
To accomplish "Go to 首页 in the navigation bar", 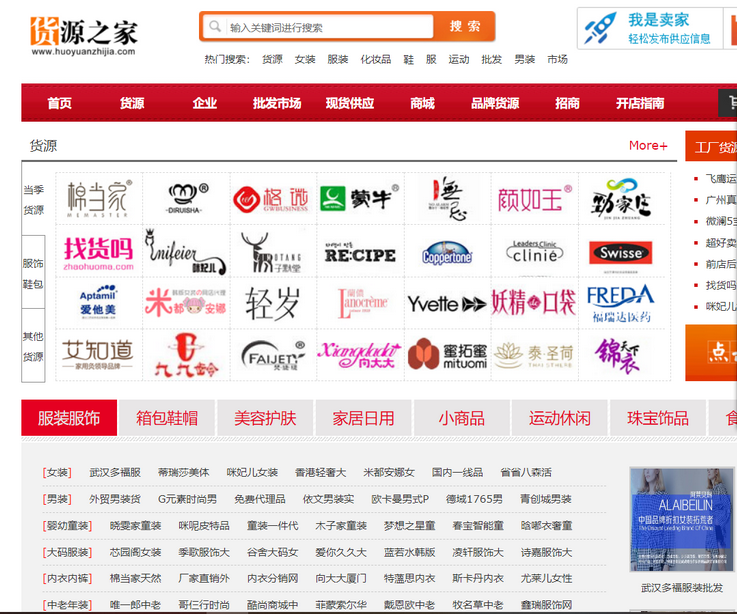I will [x=60, y=103].
